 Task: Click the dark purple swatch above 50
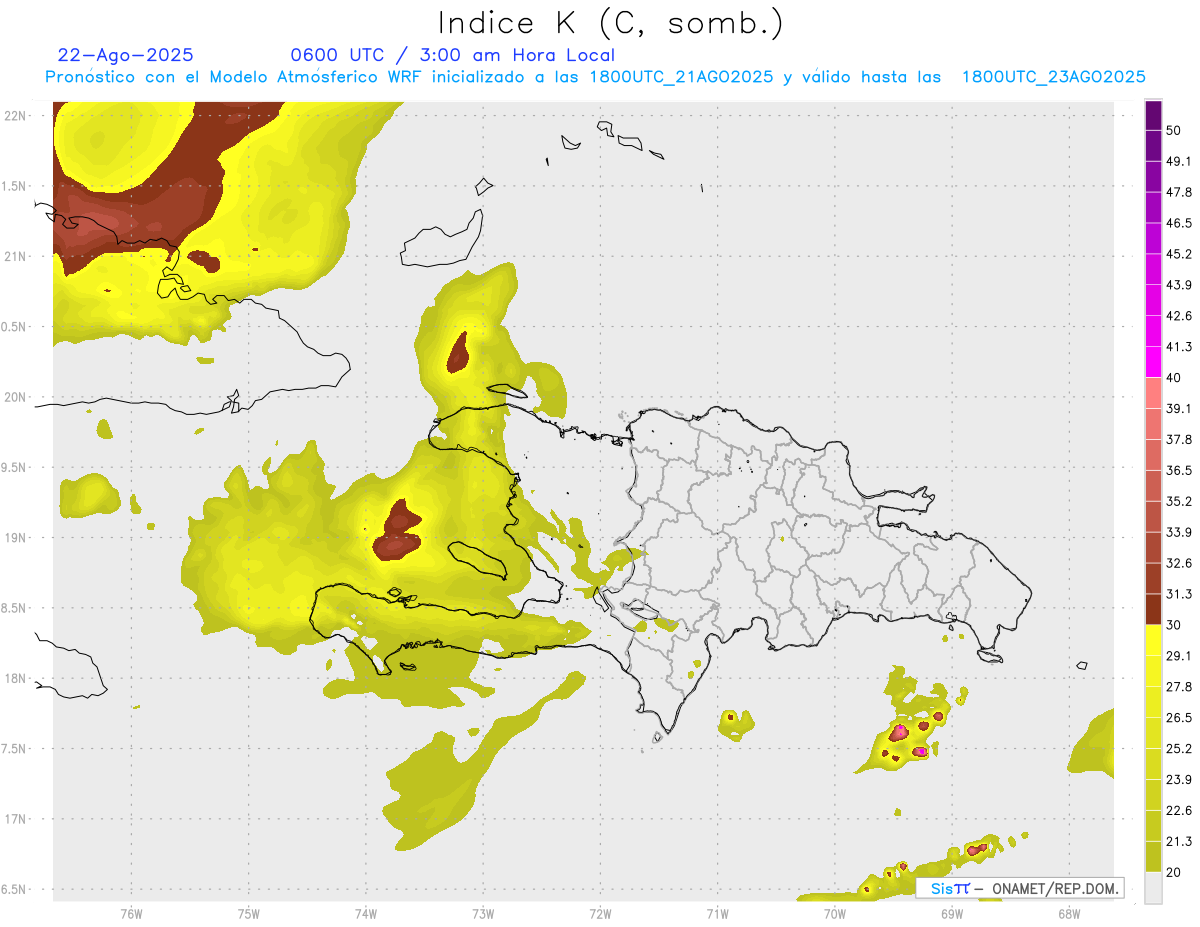pyautogui.click(x=1153, y=116)
